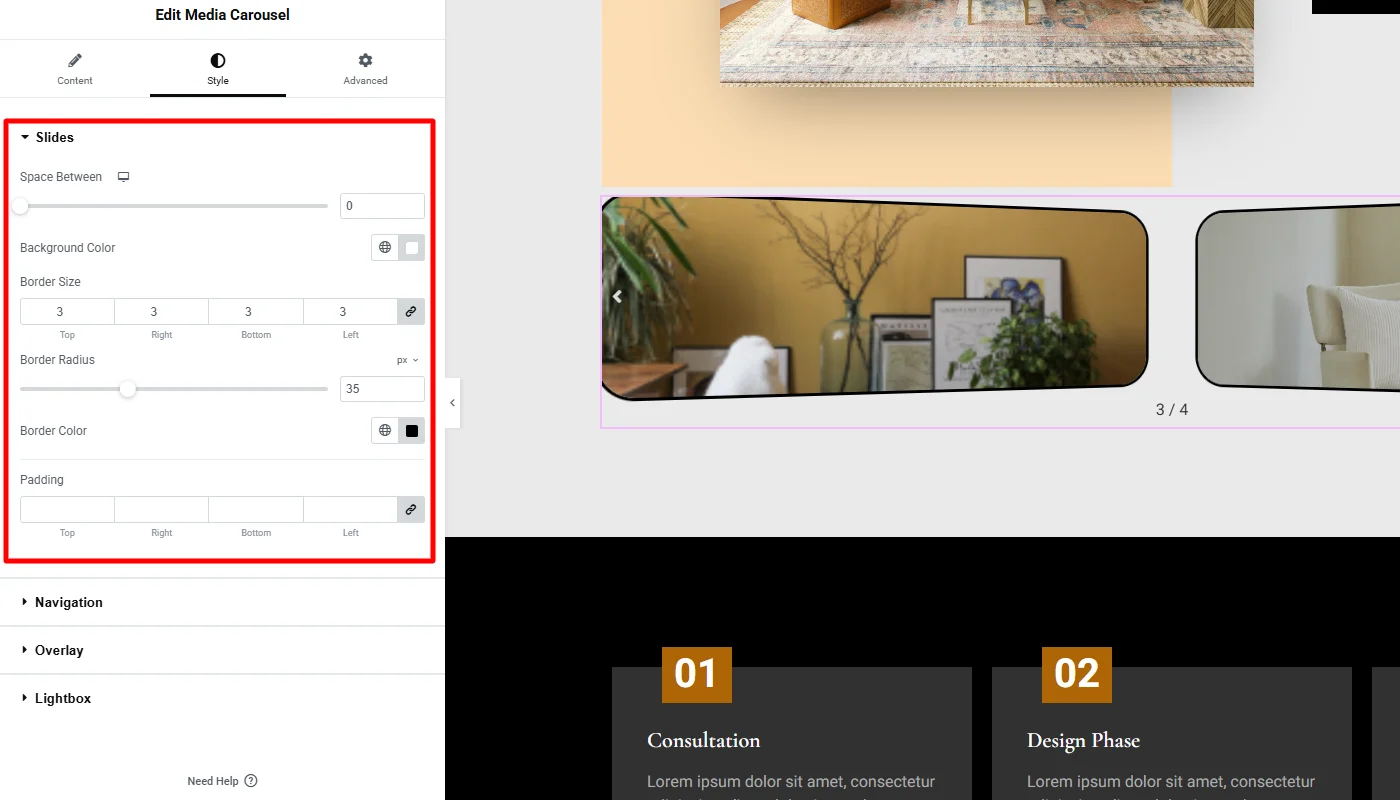
Task: Open the Advanced tab
Action: [x=365, y=69]
